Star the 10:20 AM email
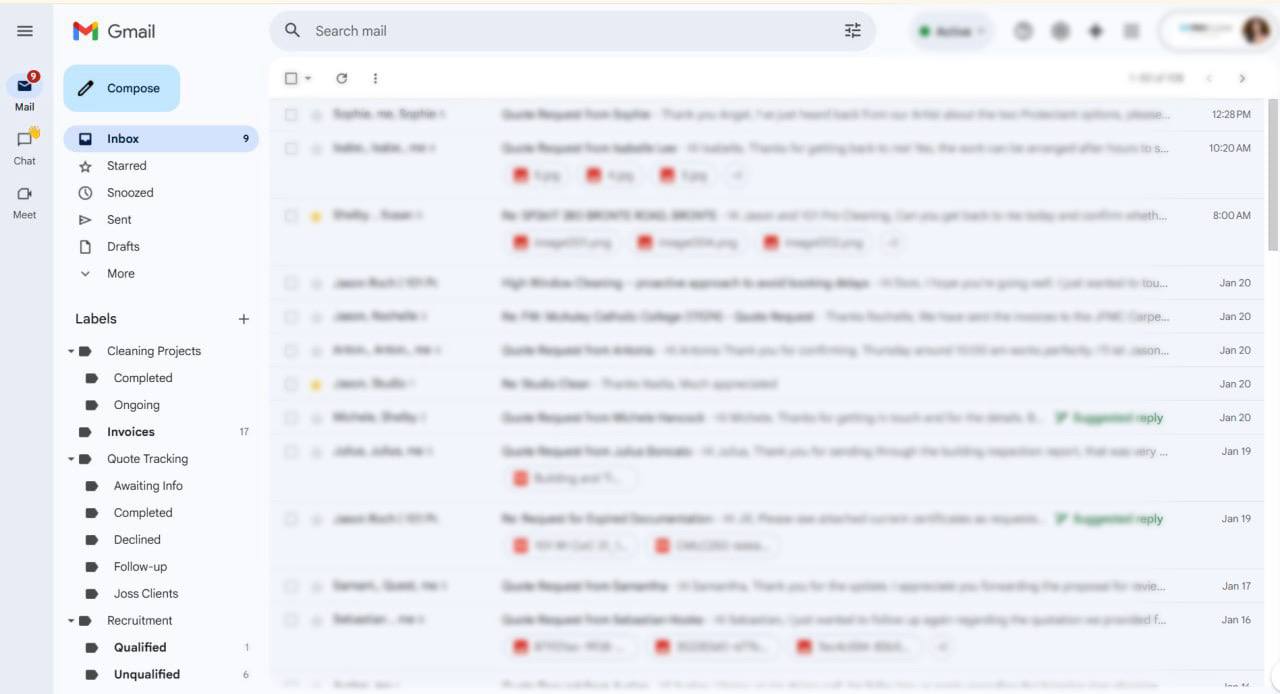Screen dimensions: 1280x694 316,148
